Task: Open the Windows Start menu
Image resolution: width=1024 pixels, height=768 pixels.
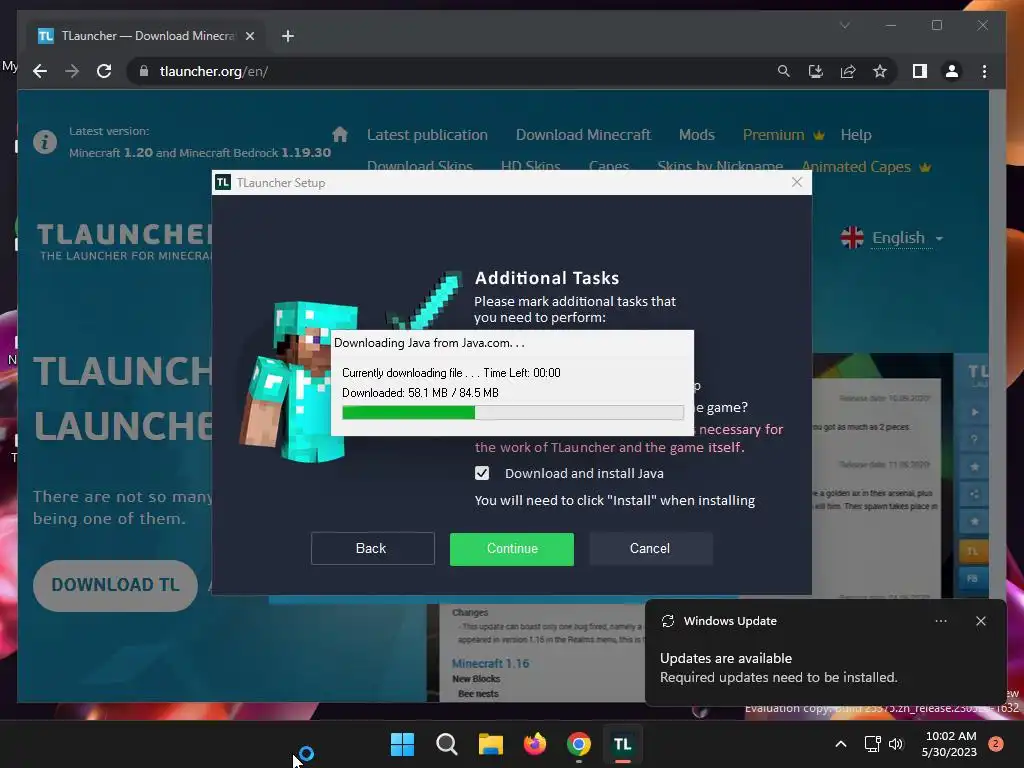Action: pos(402,744)
